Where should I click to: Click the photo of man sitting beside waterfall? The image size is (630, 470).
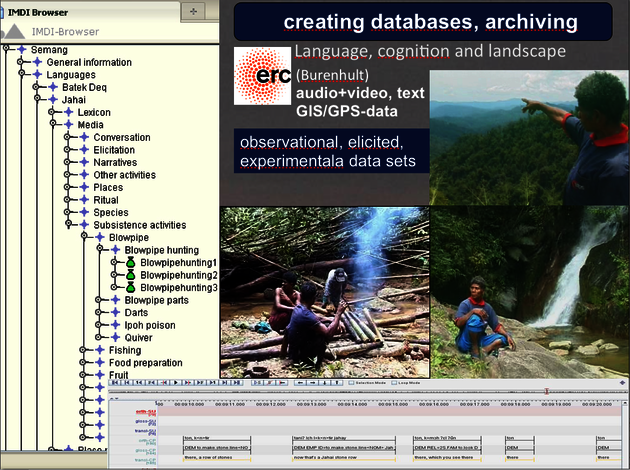click(530, 292)
